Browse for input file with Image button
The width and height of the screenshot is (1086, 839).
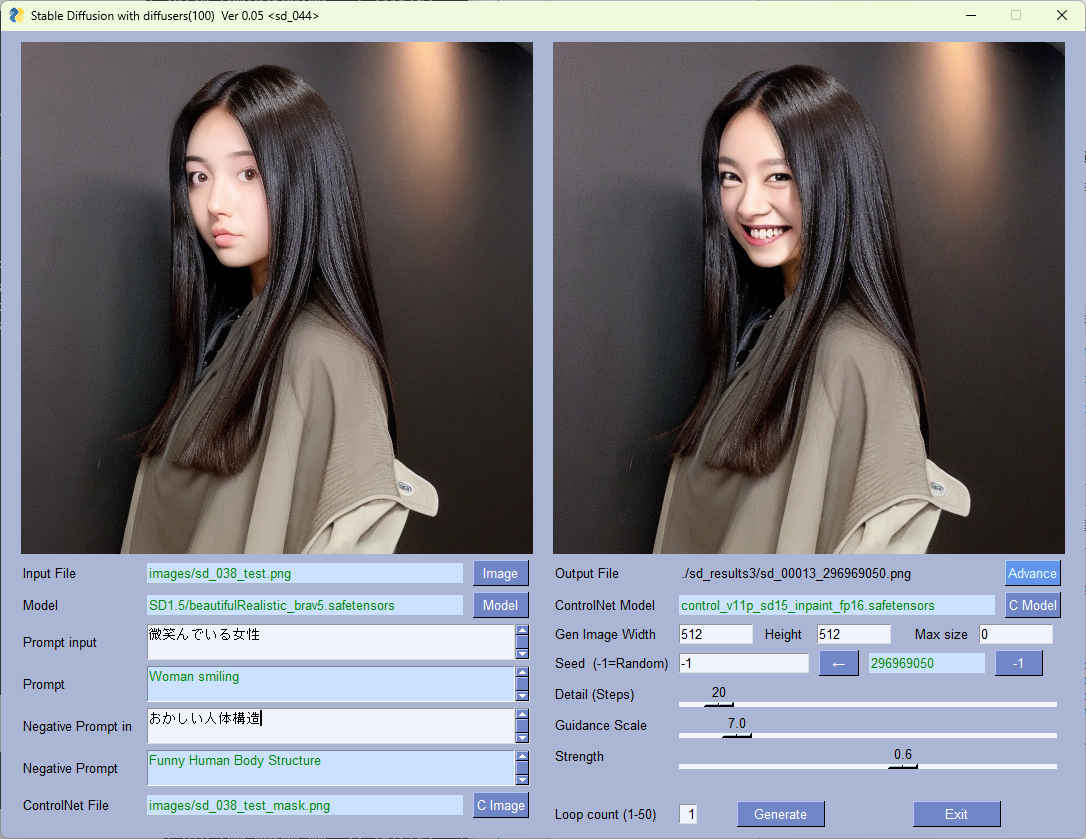point(500,573)
